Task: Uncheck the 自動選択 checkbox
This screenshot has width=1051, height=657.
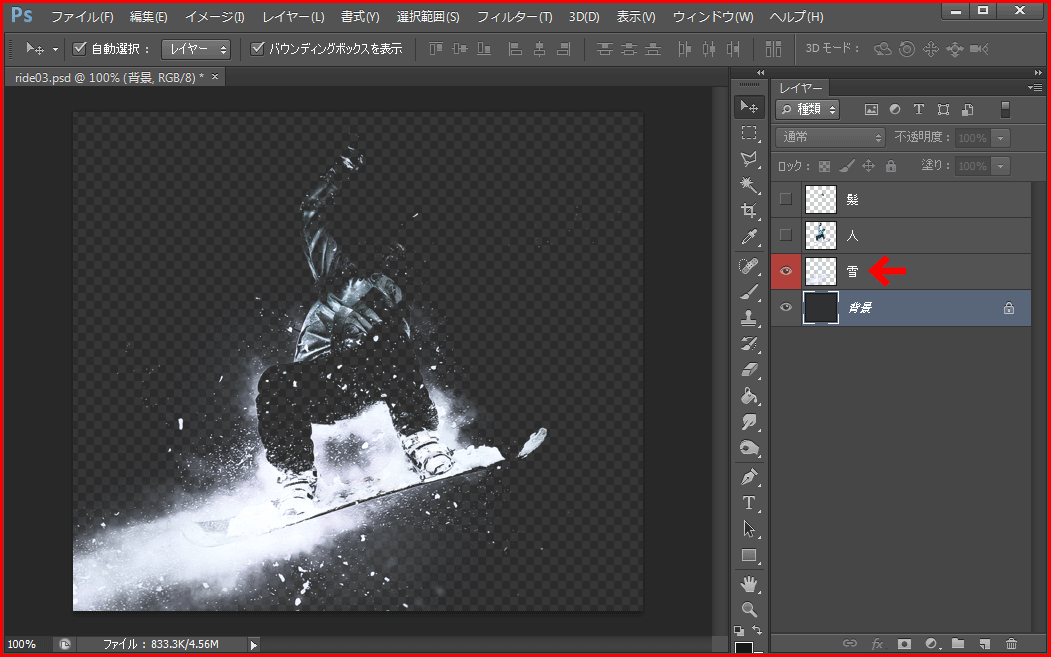Action: pos(80,48)
